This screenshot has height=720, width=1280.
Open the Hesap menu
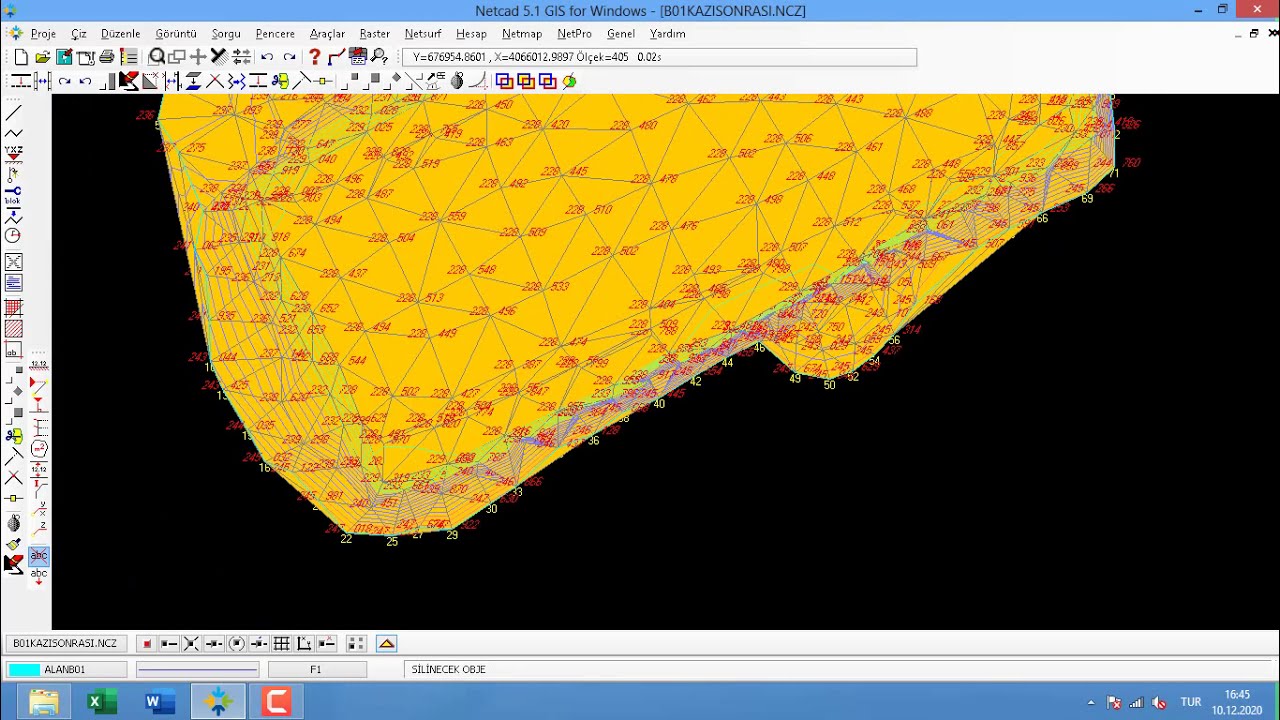pyautogui.click(x=471, y=34)
